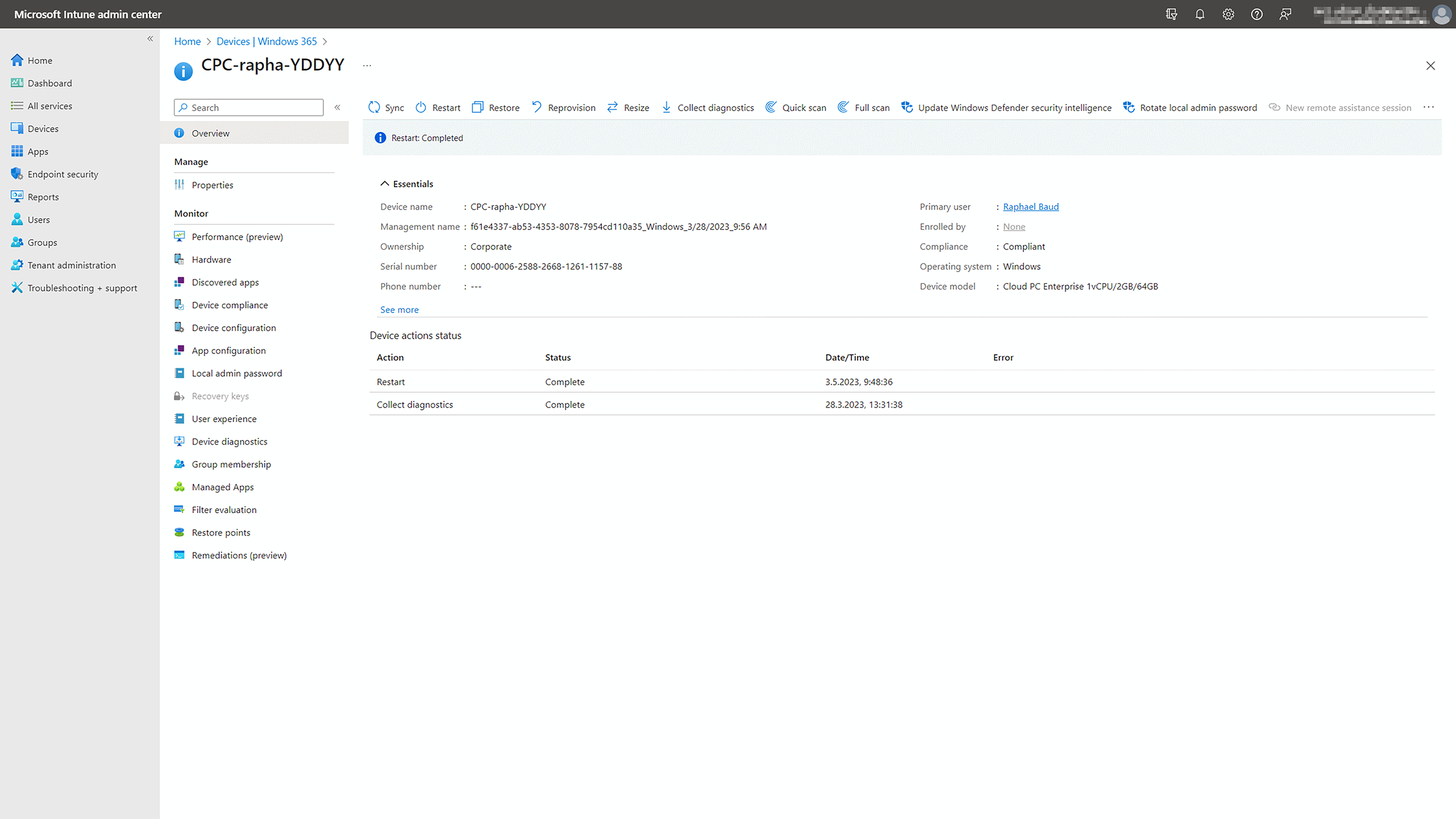Open toolbar overflow ellipsis menu

pos(1429,107)
